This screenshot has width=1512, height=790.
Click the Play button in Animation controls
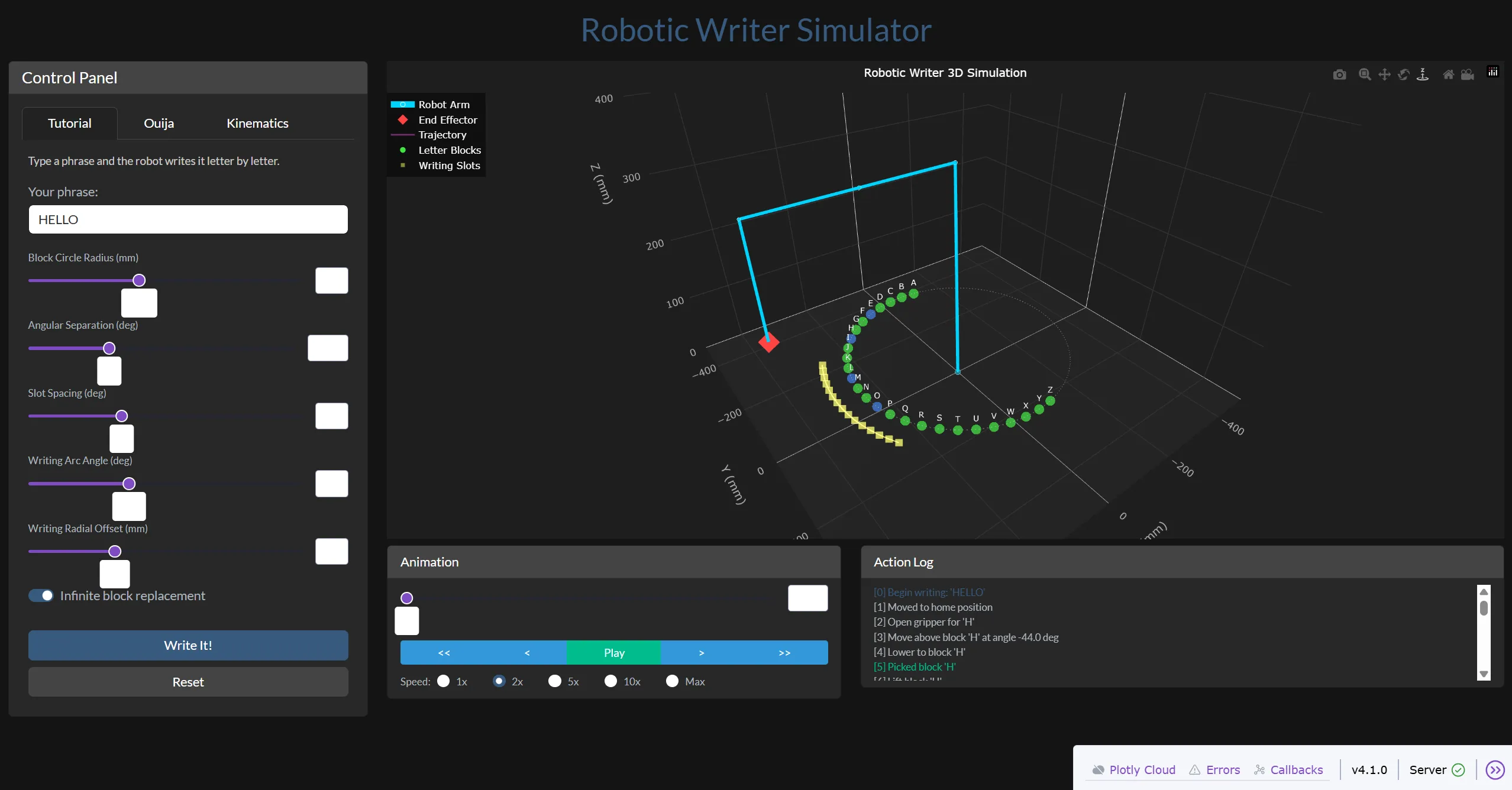click(x=613, y=652)
